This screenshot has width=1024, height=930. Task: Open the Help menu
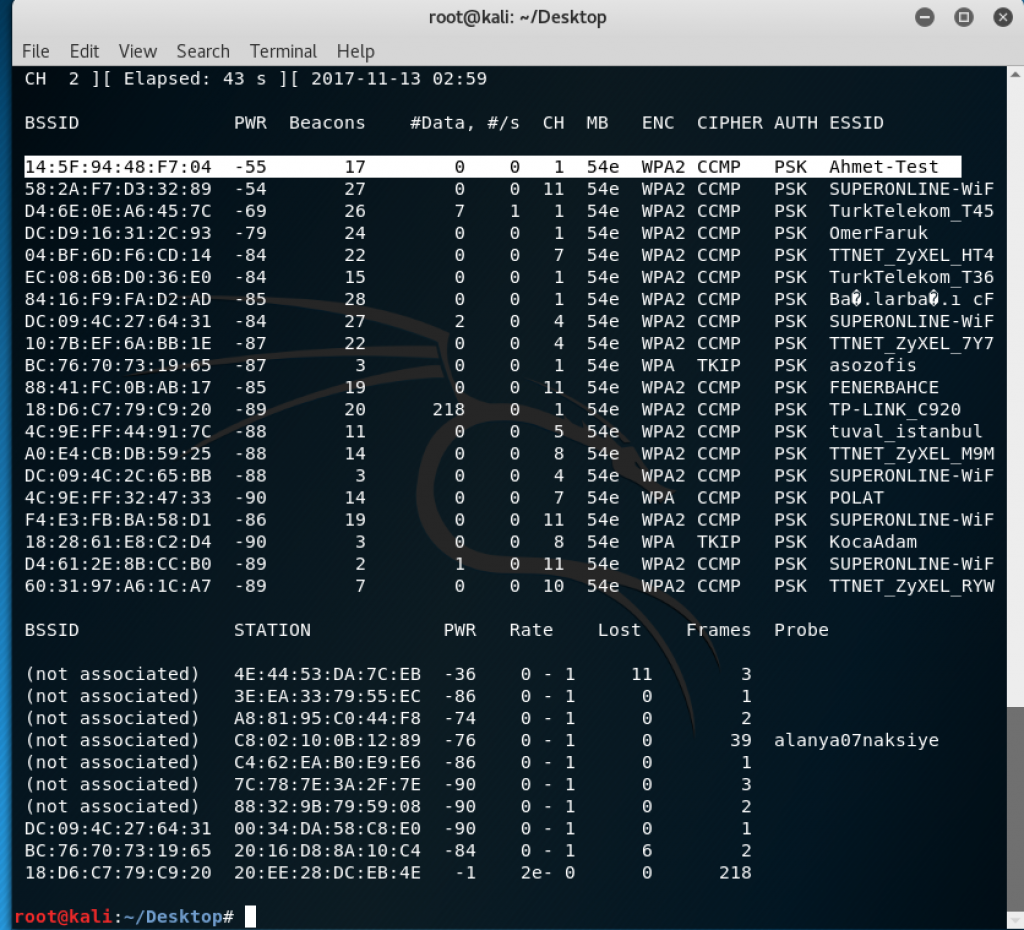[x=355, y=51]
